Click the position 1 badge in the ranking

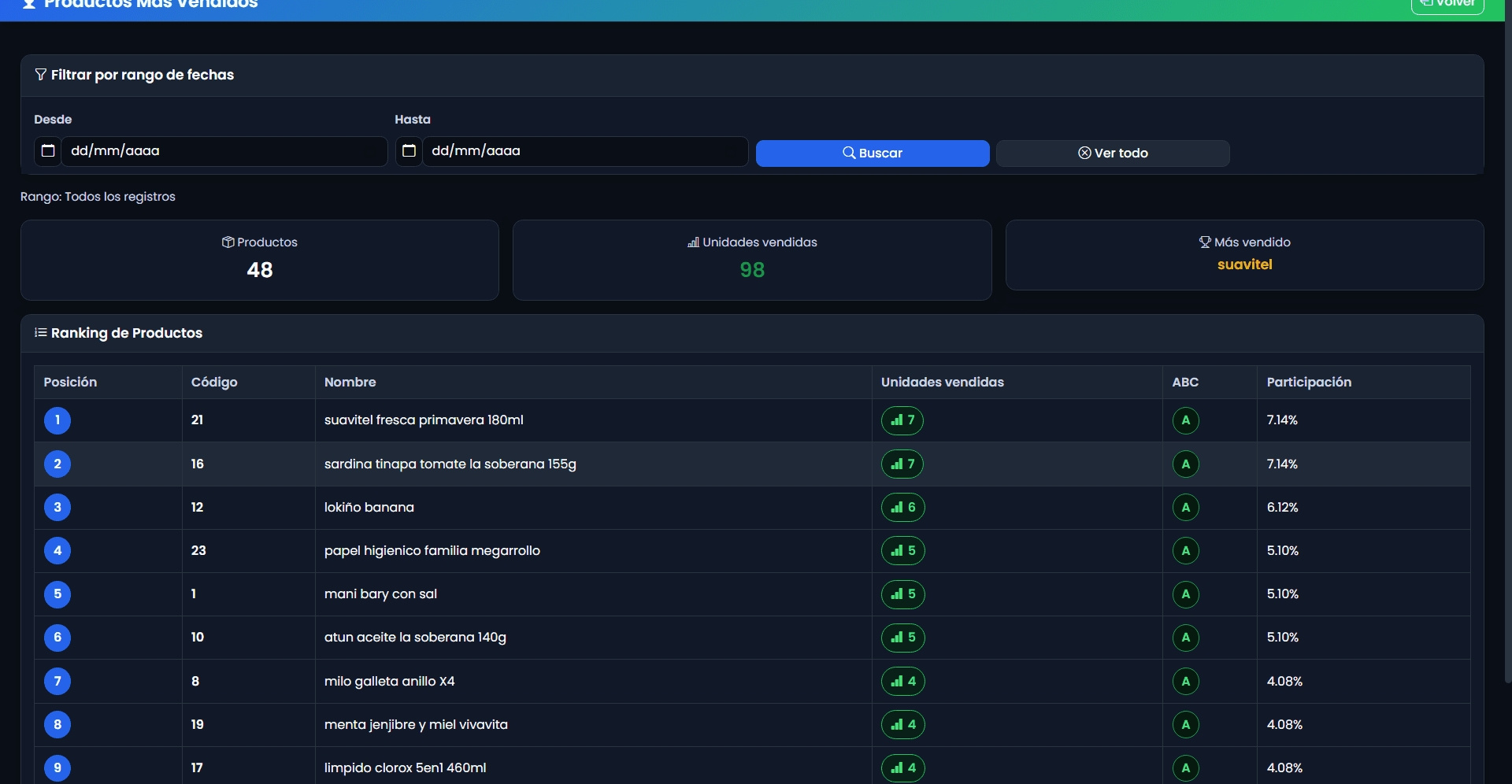pos(57,420)
